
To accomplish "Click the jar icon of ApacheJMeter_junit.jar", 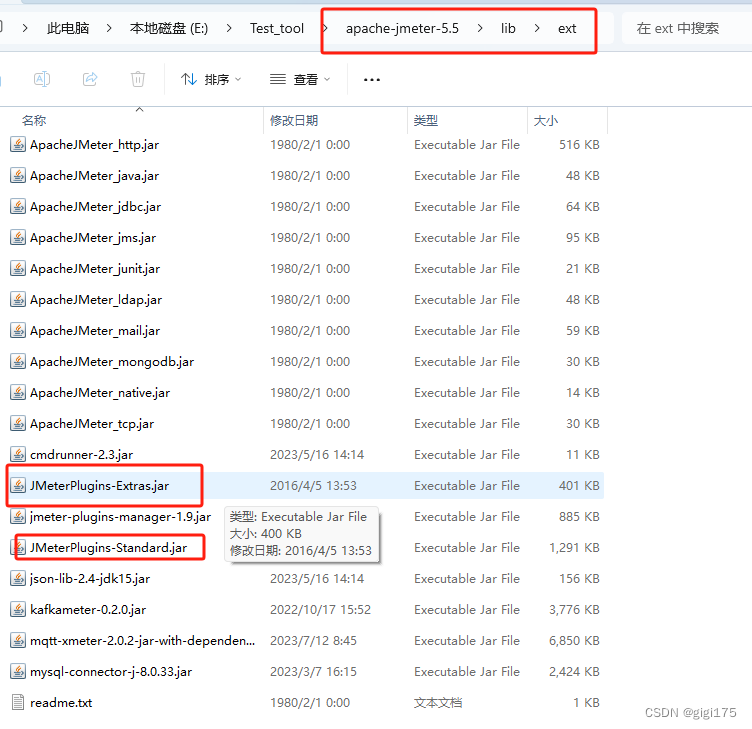I will pos(18,269).
